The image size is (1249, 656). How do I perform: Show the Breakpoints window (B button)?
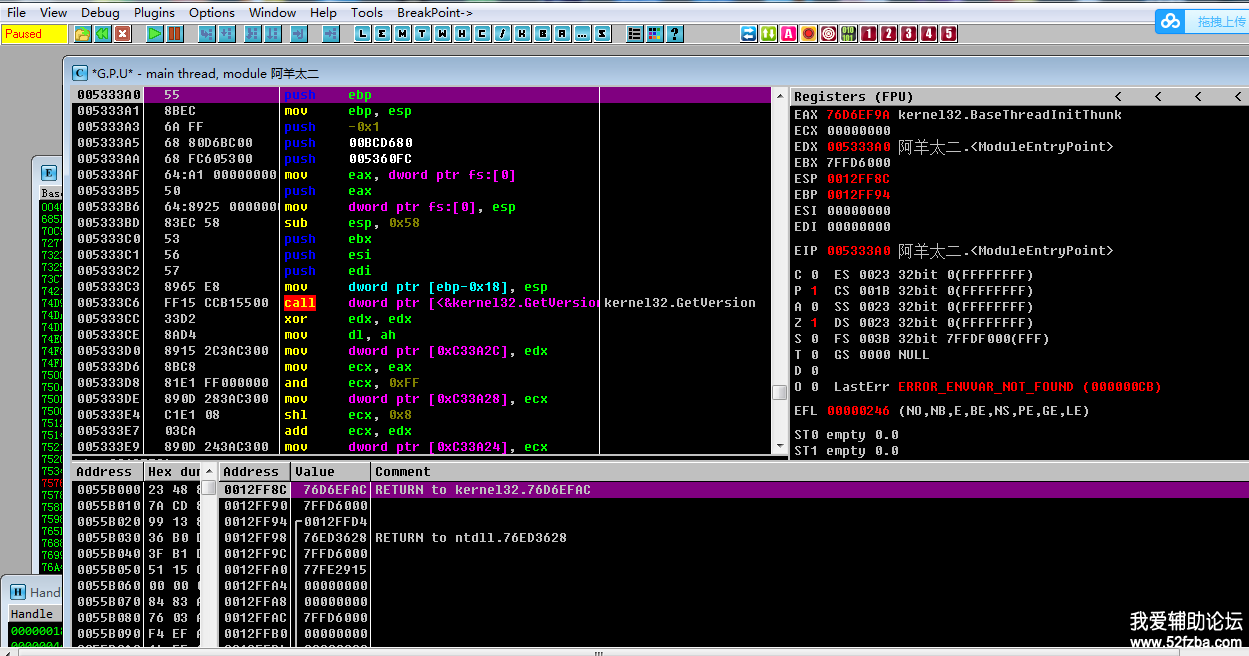point(542,34)
